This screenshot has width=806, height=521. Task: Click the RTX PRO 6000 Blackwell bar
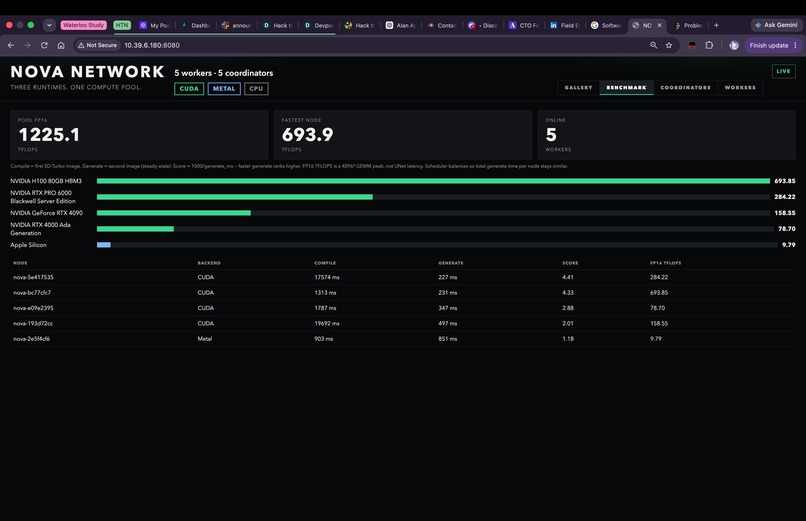(234, 197)
